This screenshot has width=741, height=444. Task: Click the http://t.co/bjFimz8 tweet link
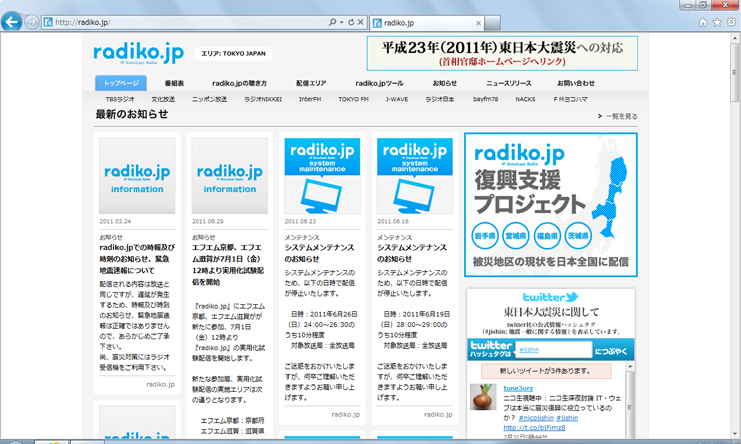pos(534,428)
